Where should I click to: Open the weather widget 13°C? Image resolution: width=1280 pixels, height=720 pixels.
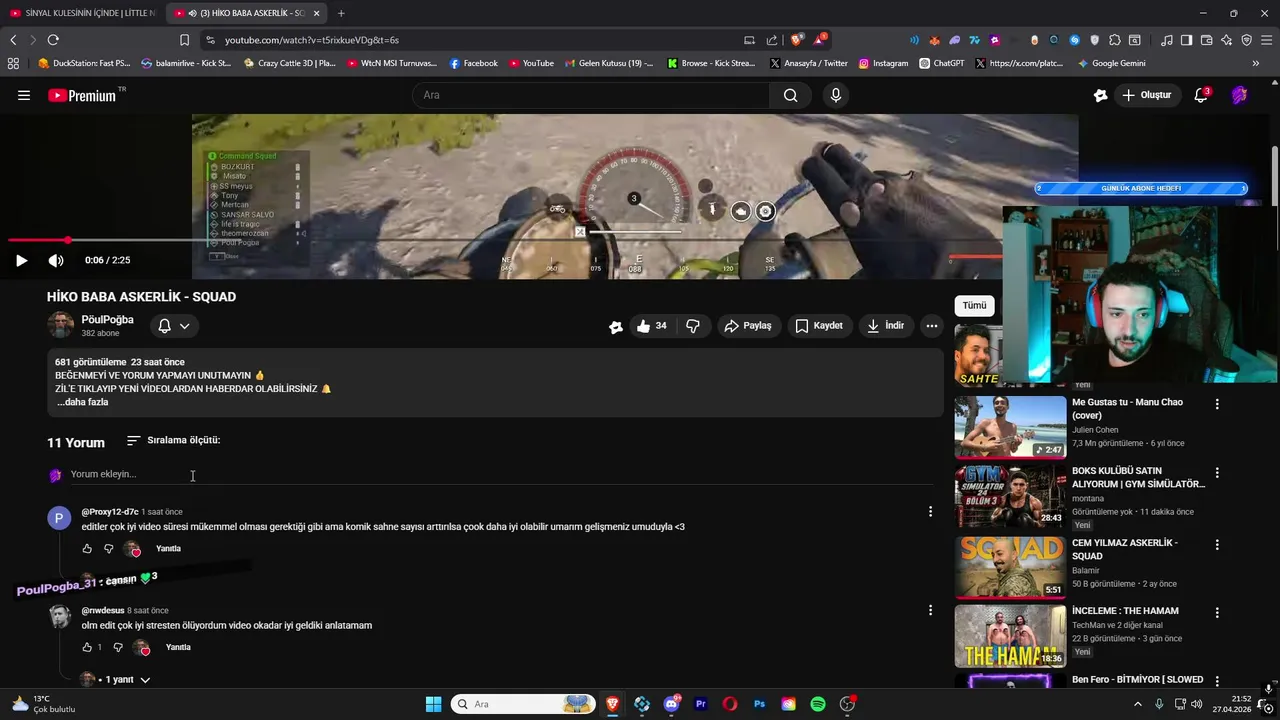(42, 704)
